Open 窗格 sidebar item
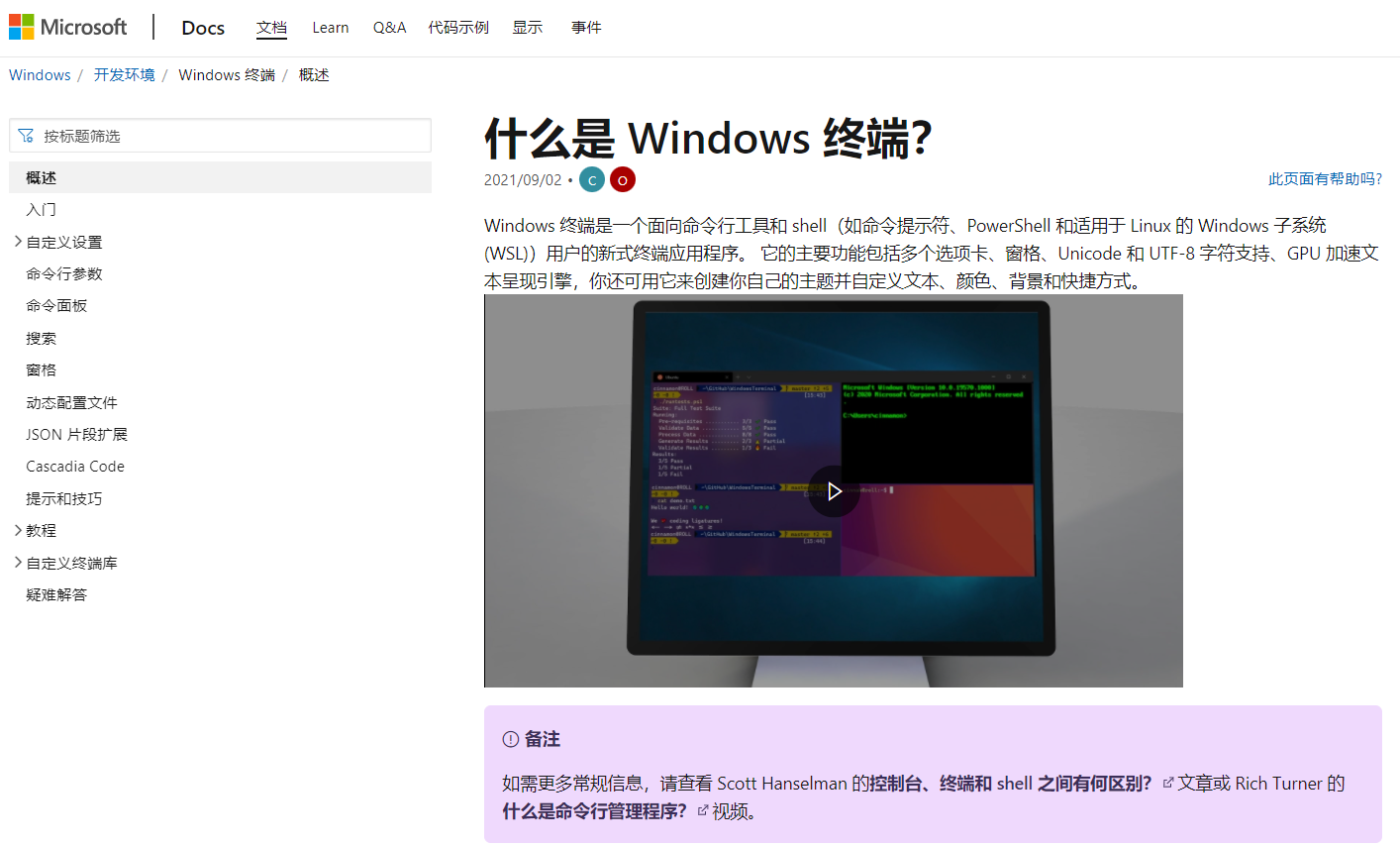The width and height of the screenshot is (1400, 846). (42, 370)
